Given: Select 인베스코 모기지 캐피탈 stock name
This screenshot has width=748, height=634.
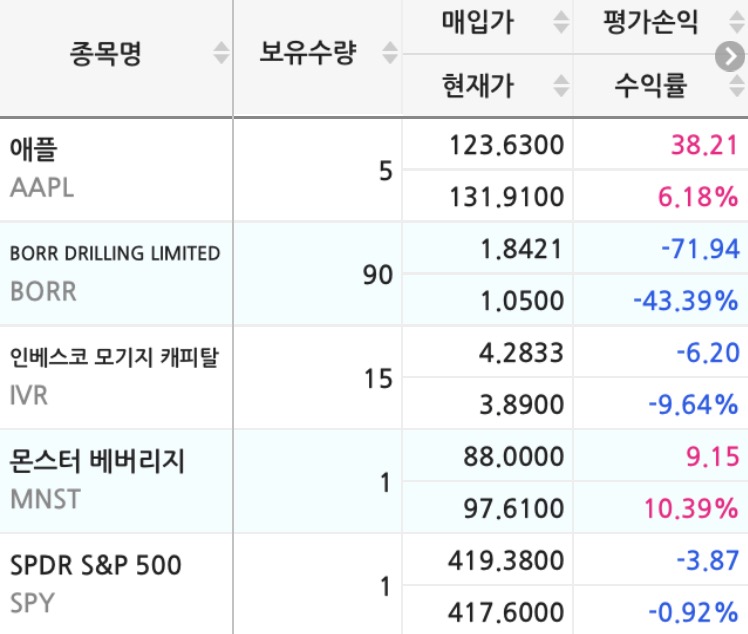Looking at the screenshot, I should pyautogui.click(x=114, y=357).
